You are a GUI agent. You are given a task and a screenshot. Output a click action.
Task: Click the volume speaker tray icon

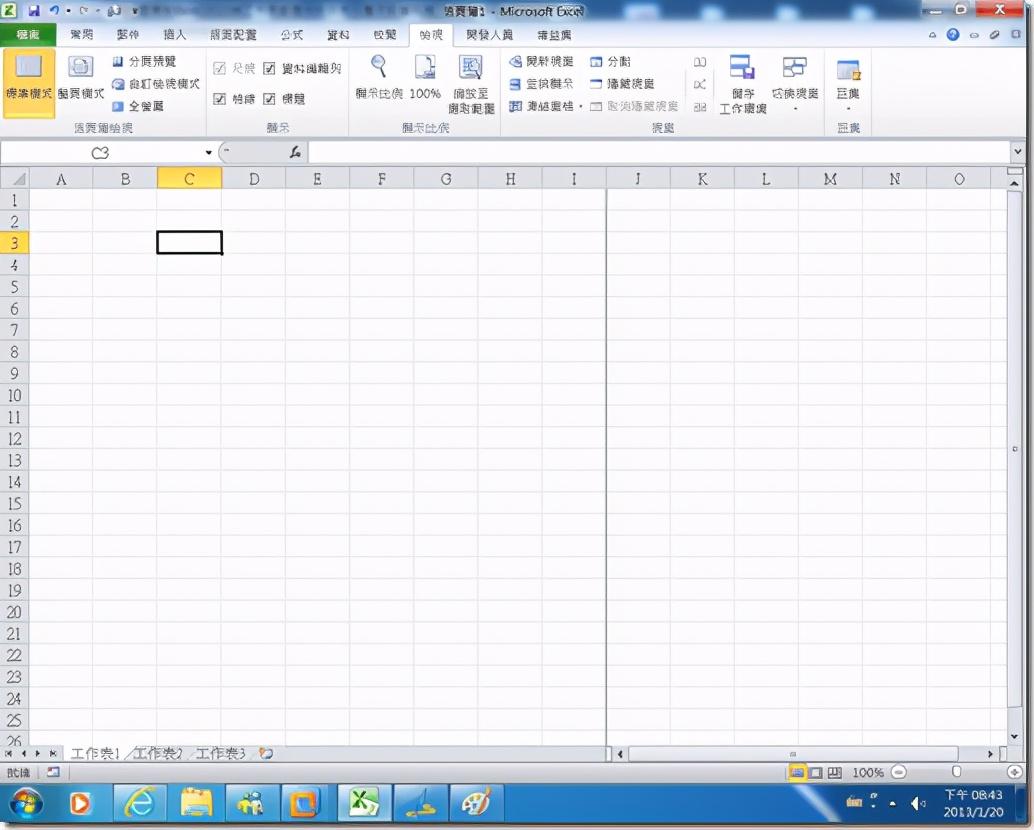[917, 803]
